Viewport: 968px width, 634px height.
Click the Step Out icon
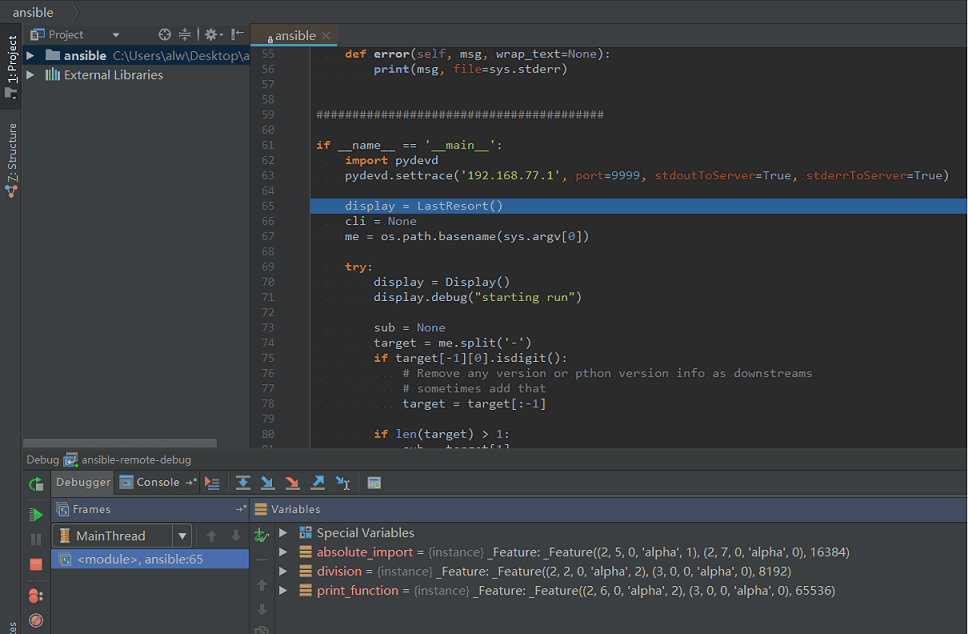(x=318, y=483)
